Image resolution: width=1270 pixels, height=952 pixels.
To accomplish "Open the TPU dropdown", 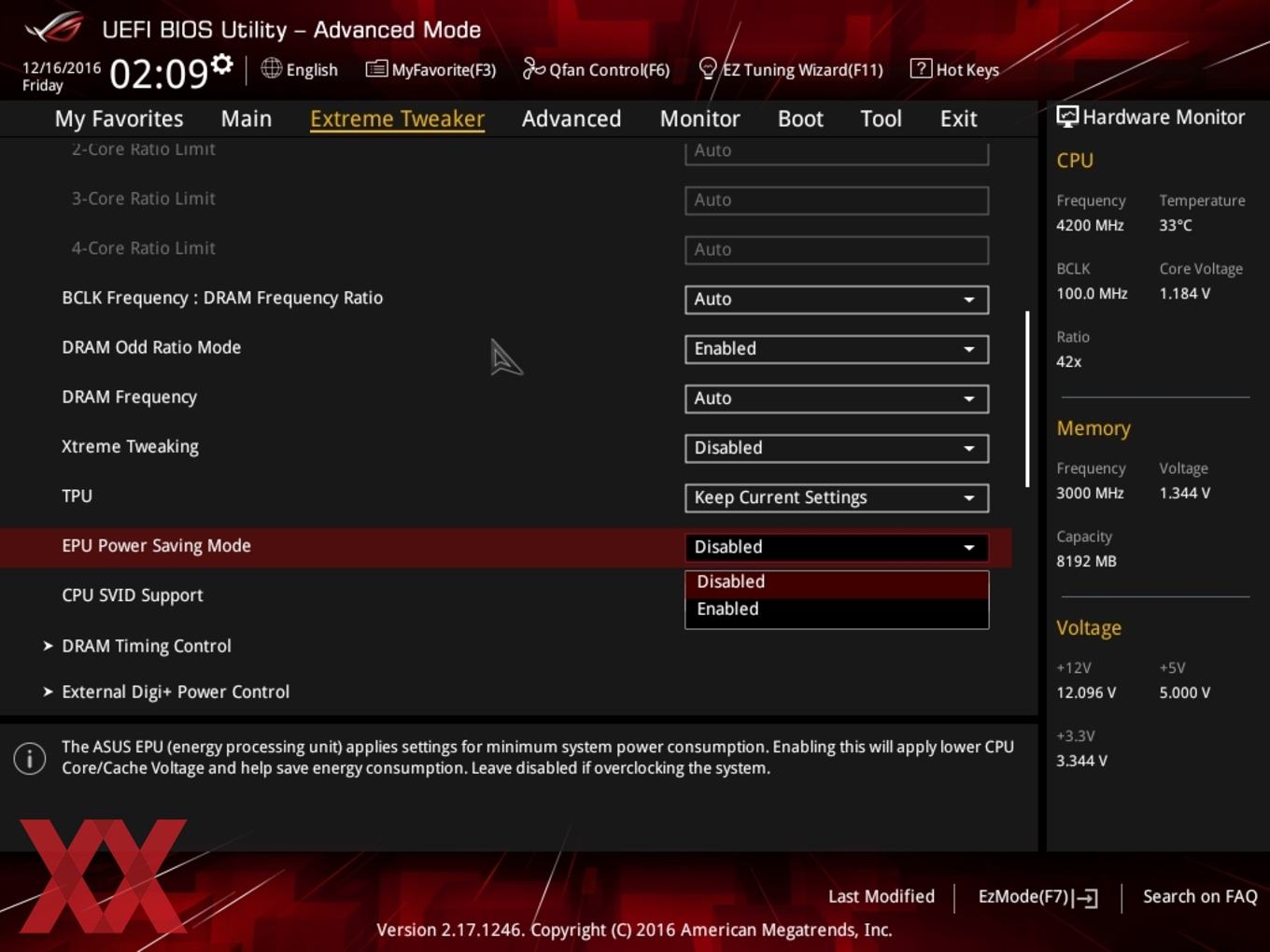I will [837, 497].
